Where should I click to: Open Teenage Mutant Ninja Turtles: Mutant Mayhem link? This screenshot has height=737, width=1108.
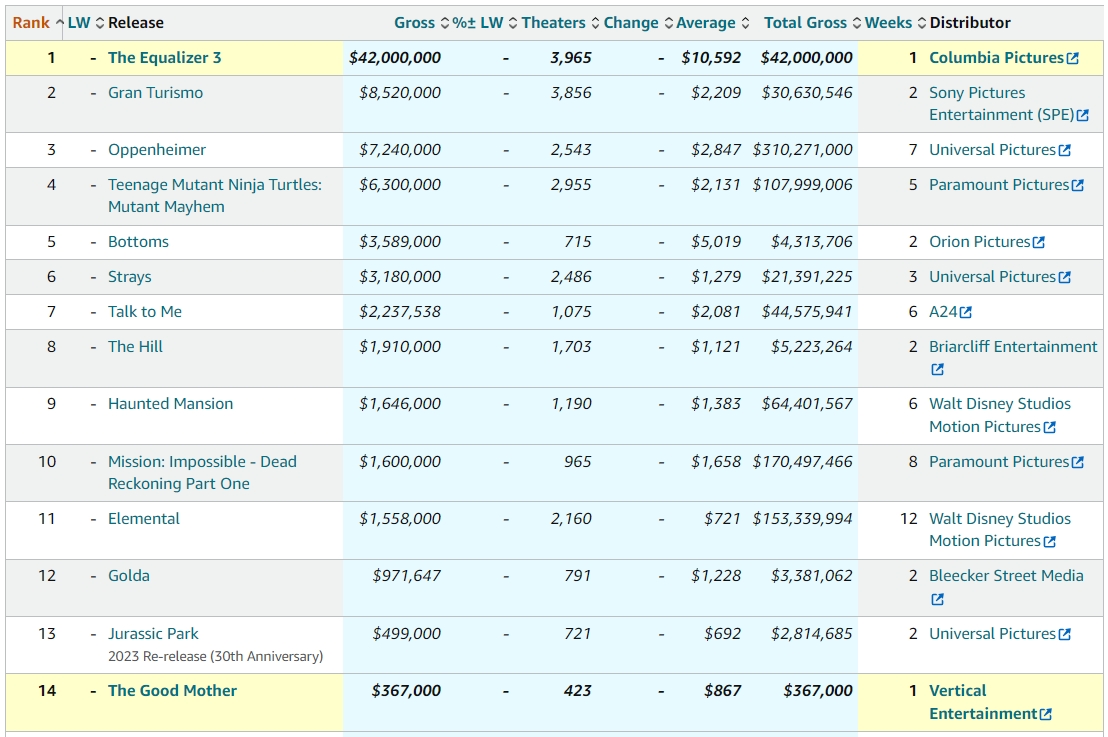click(x=215, y=196)
